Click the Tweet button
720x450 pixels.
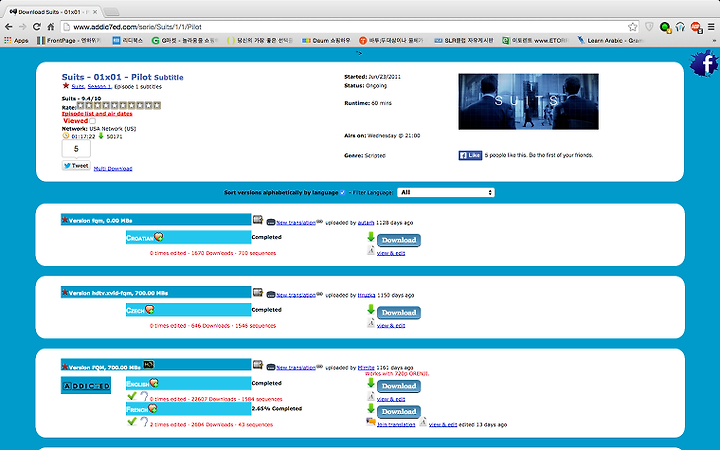[76, 166]
